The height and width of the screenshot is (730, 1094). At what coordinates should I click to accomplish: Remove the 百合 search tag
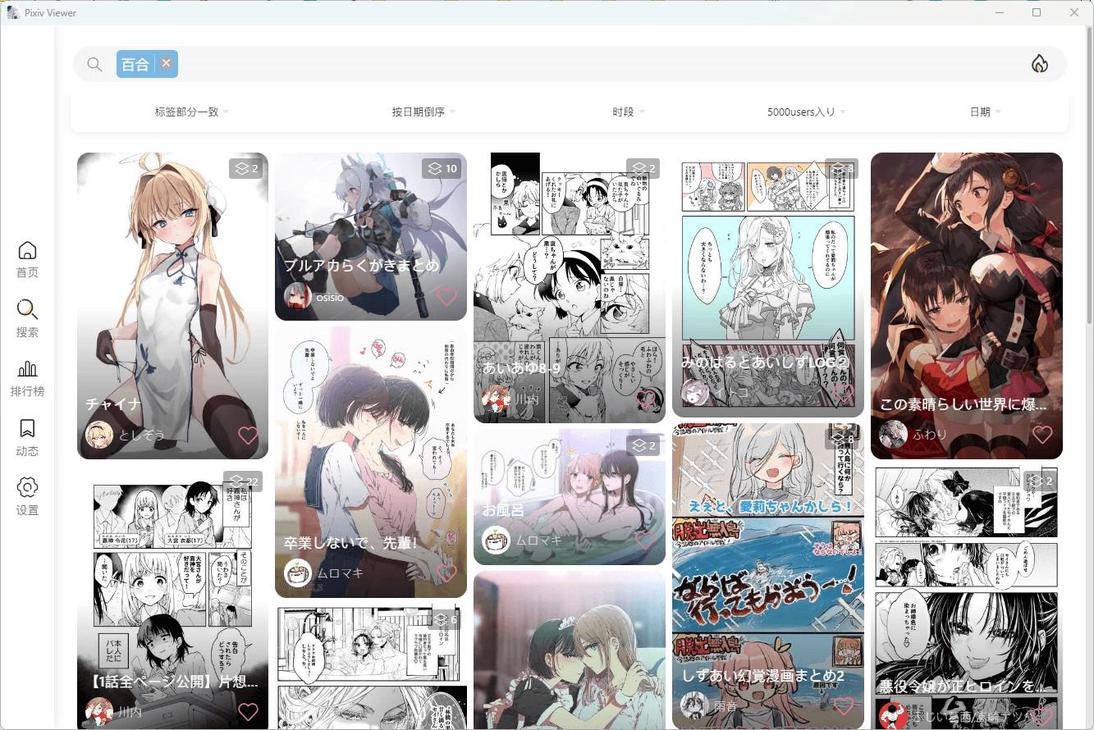click(166, 63)
